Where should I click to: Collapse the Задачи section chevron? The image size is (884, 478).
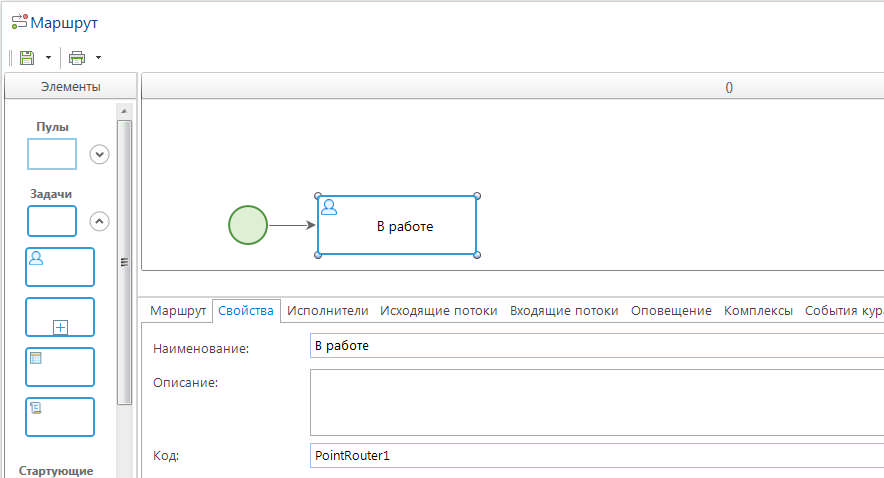click(99, 221)
